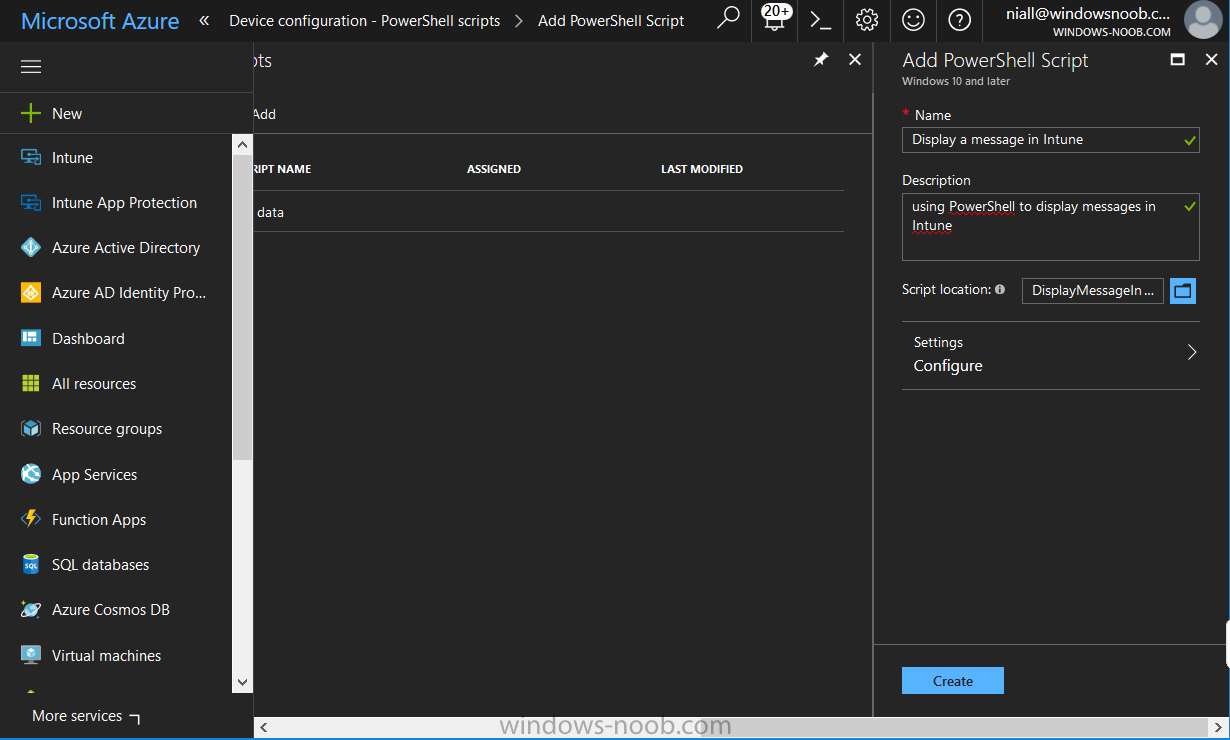Image resolution: width=1230 pixels, height=740 pixels.
Task: Click the Description text area
Action: 1051,227
